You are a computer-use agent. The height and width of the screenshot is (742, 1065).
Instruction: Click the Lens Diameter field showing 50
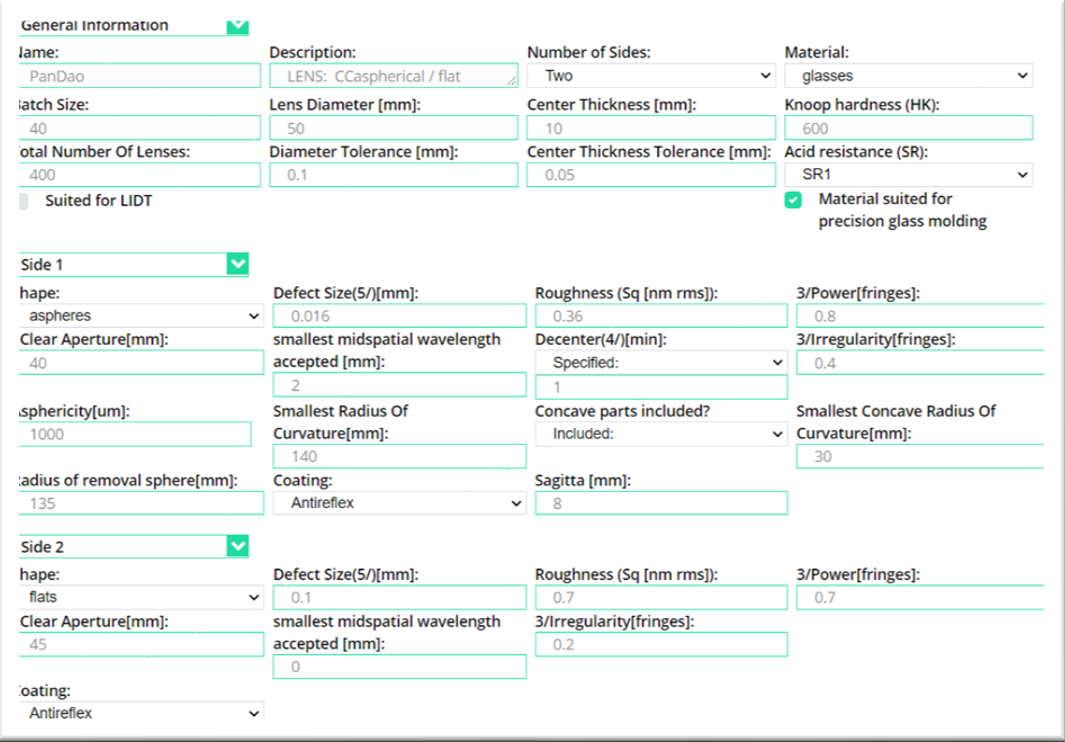tap(393, 128)
